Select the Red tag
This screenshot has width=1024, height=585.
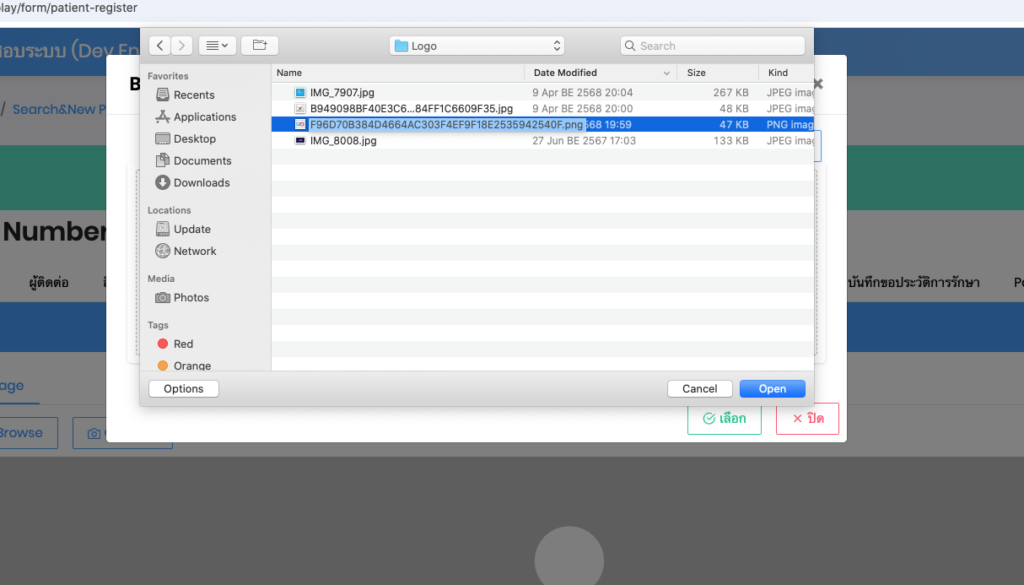(x=183, y=344)
